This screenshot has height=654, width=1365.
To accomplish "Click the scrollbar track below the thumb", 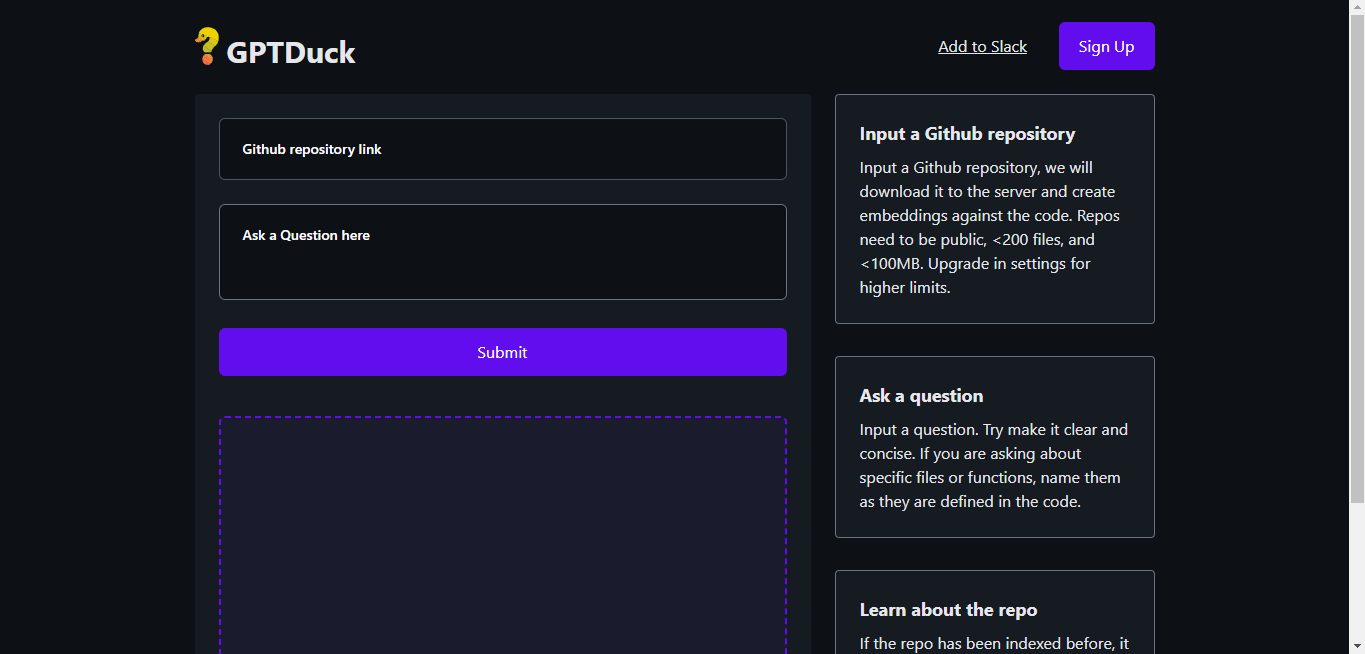I will pyautogui.click(x=1357, y=580).
